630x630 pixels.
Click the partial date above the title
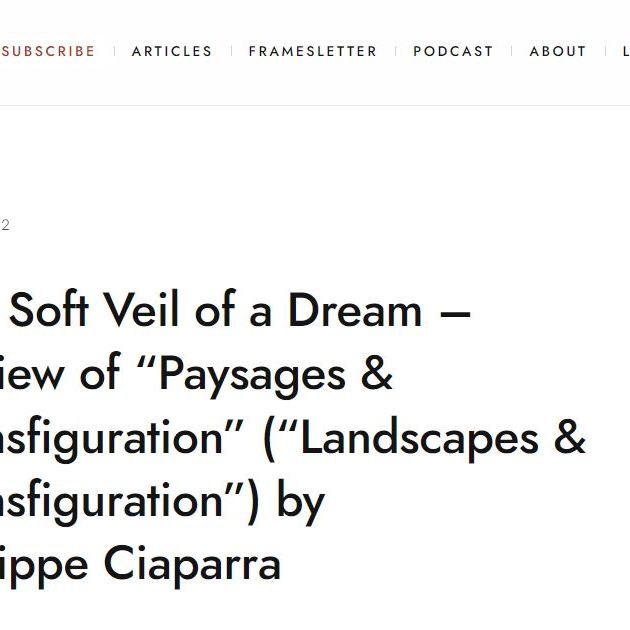5,225
